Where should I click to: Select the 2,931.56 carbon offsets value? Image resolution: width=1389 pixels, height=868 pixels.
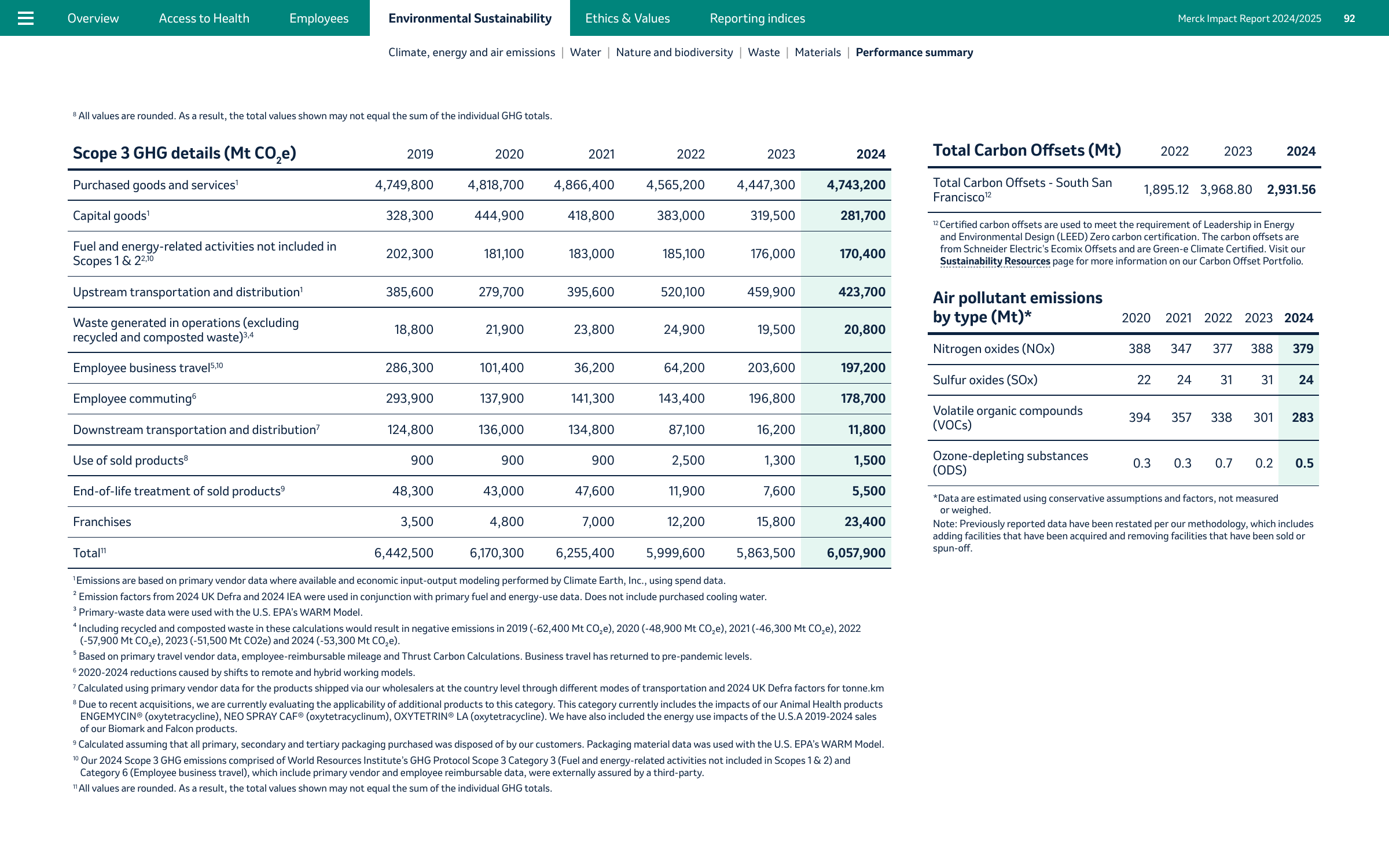pyautogui.click(x=1291, y=190)
